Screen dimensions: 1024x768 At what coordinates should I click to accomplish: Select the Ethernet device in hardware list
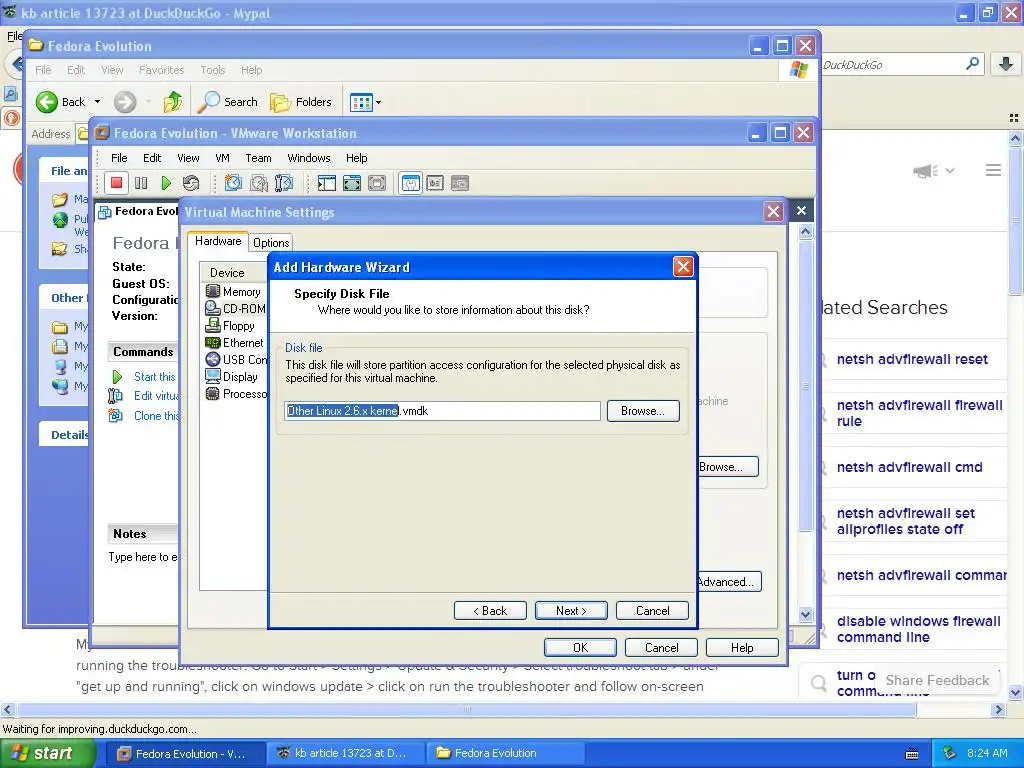click(235, 342)
